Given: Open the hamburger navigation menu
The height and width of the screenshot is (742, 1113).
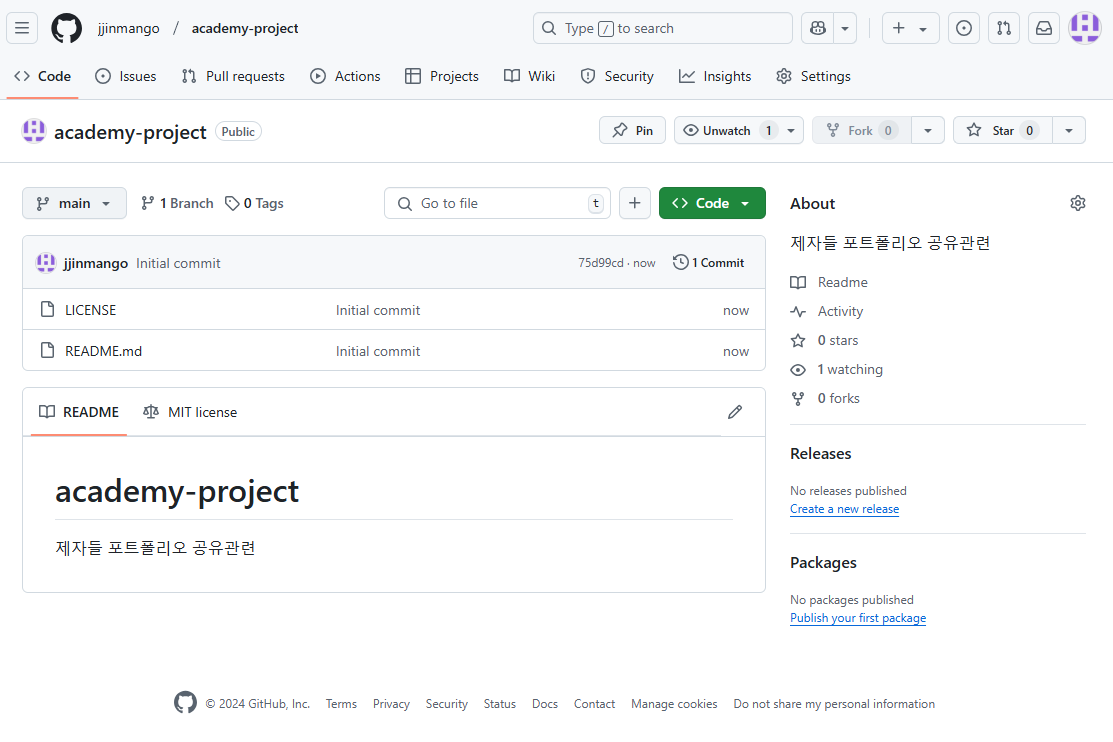Looking at the screenshot, I should (22, 28).
